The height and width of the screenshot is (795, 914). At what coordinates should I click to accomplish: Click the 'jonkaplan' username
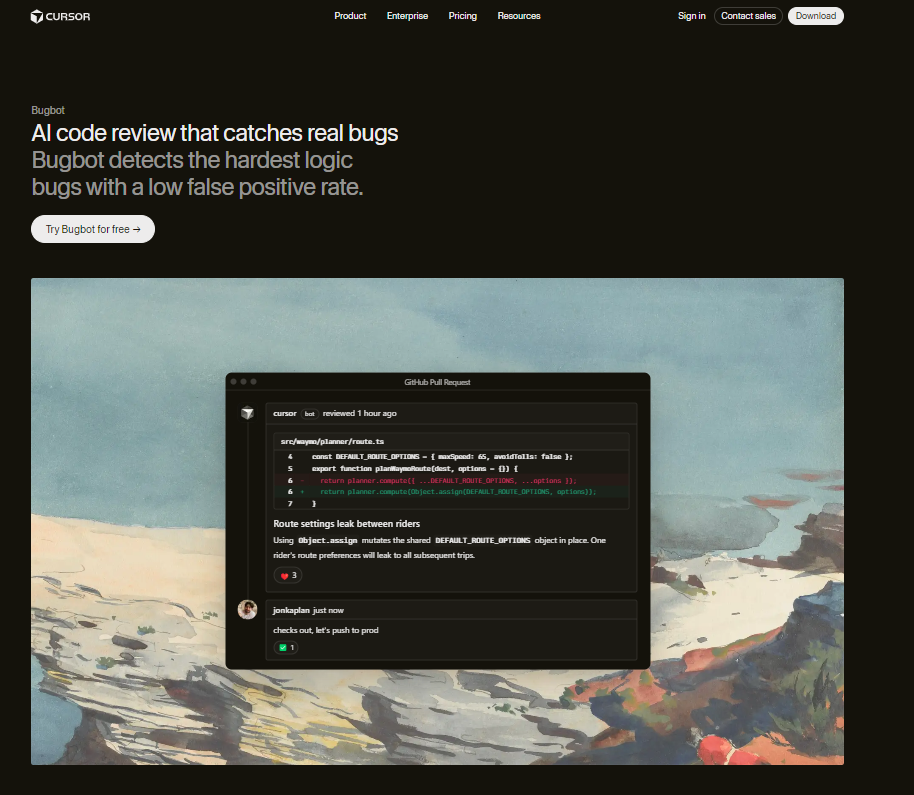click(291, 610)
